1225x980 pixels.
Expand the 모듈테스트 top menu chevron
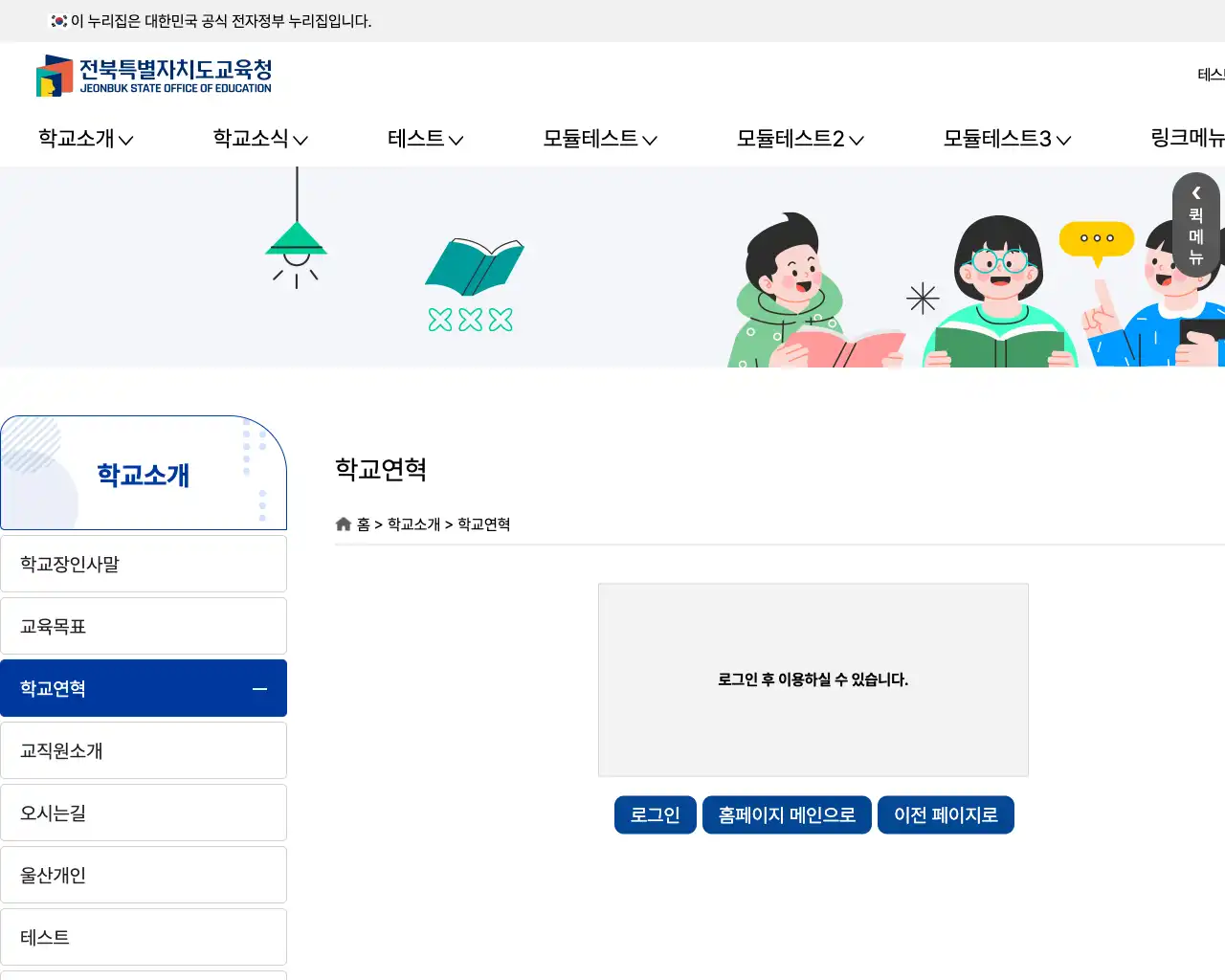(650, 140)
